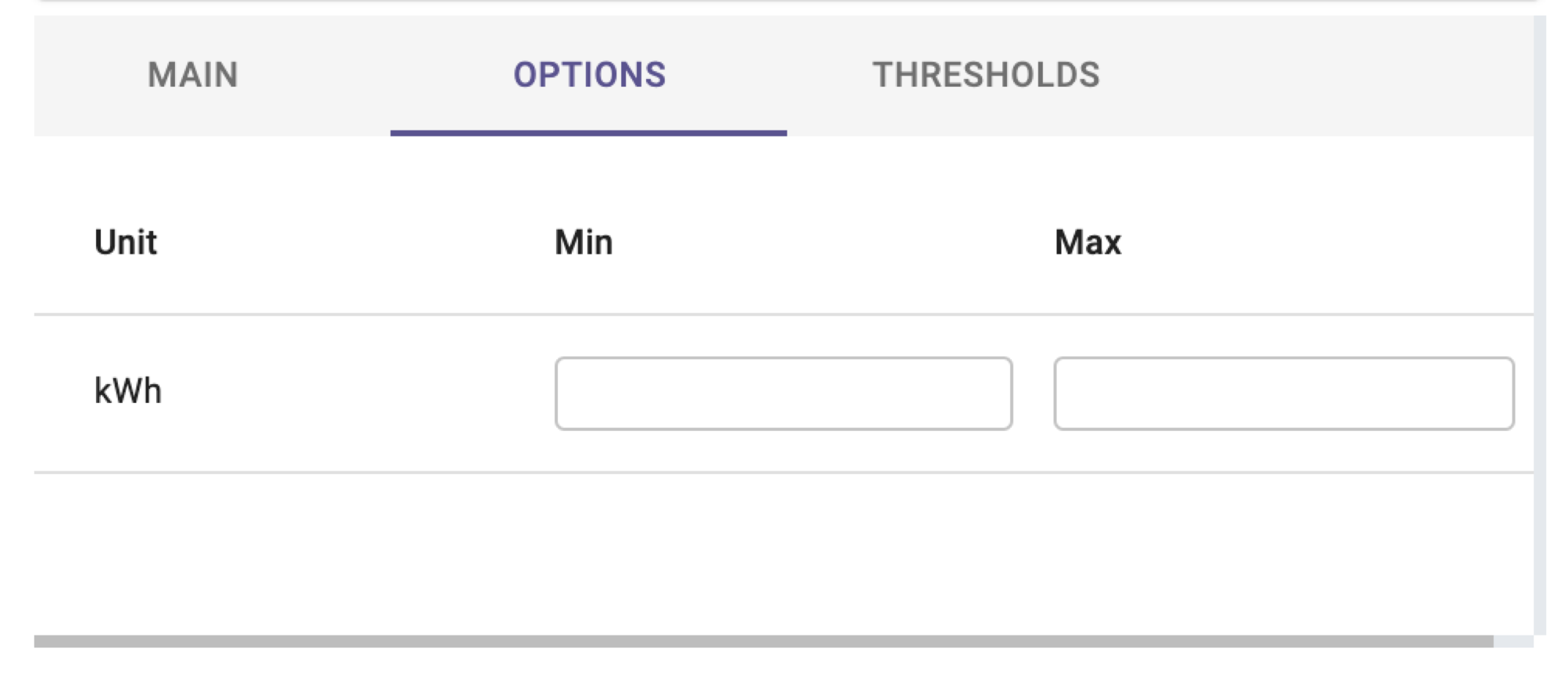Select the kWh unit cell
Screen dimensions: 1568x691
tap(128, 390)
